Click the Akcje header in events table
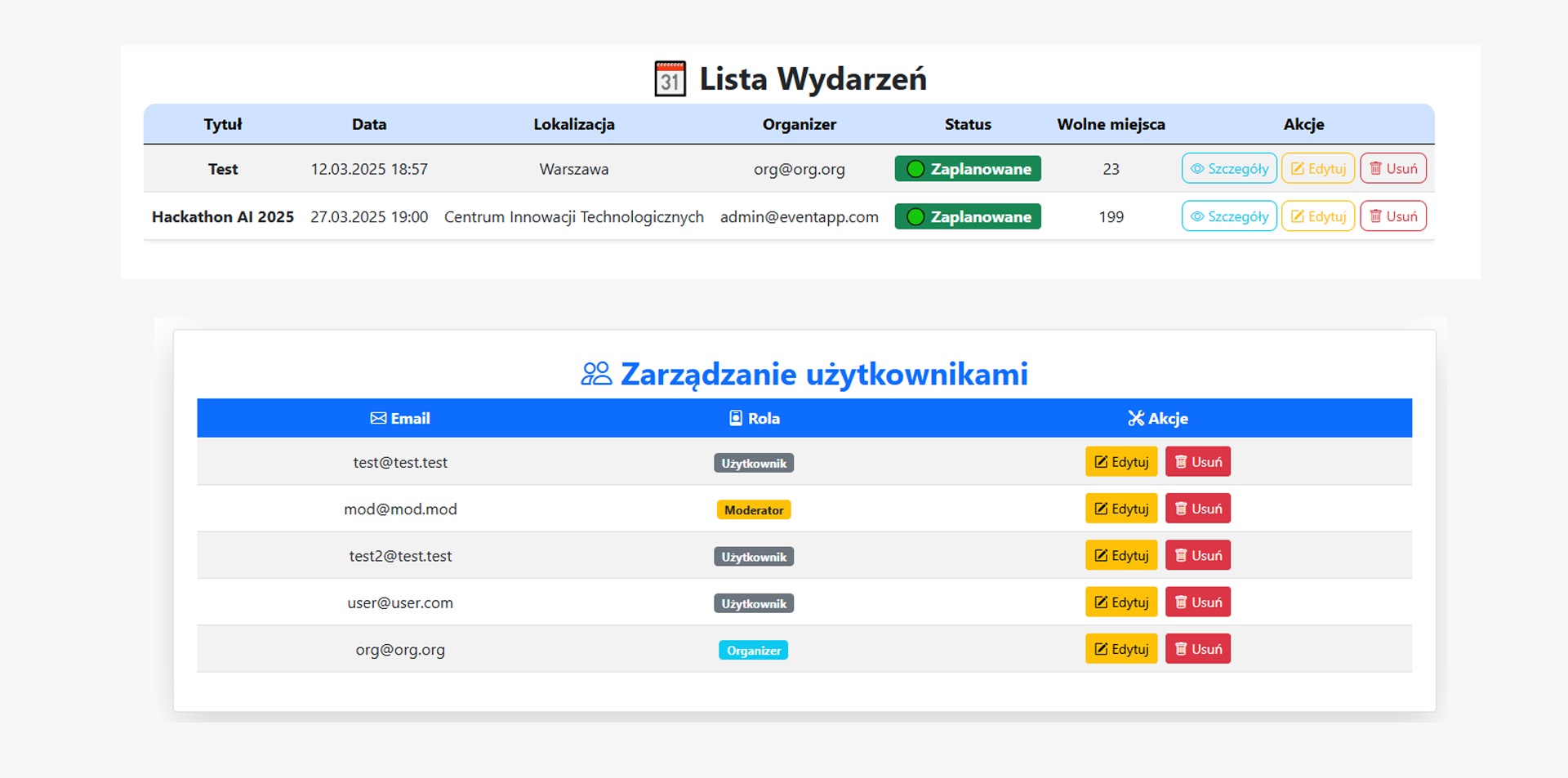1568x778 pixels. [1304, 124]
